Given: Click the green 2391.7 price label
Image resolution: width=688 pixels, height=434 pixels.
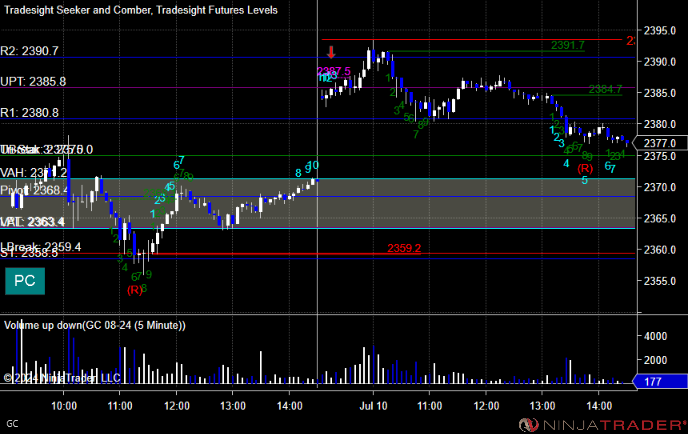Looking at the screenshot, I should (568, 45).
